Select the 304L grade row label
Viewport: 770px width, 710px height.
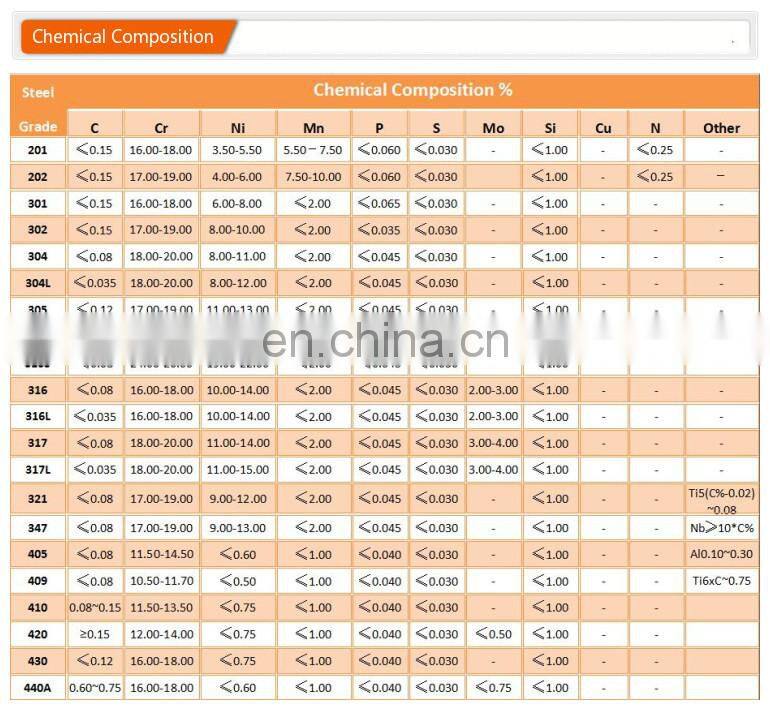pos(37,283)
